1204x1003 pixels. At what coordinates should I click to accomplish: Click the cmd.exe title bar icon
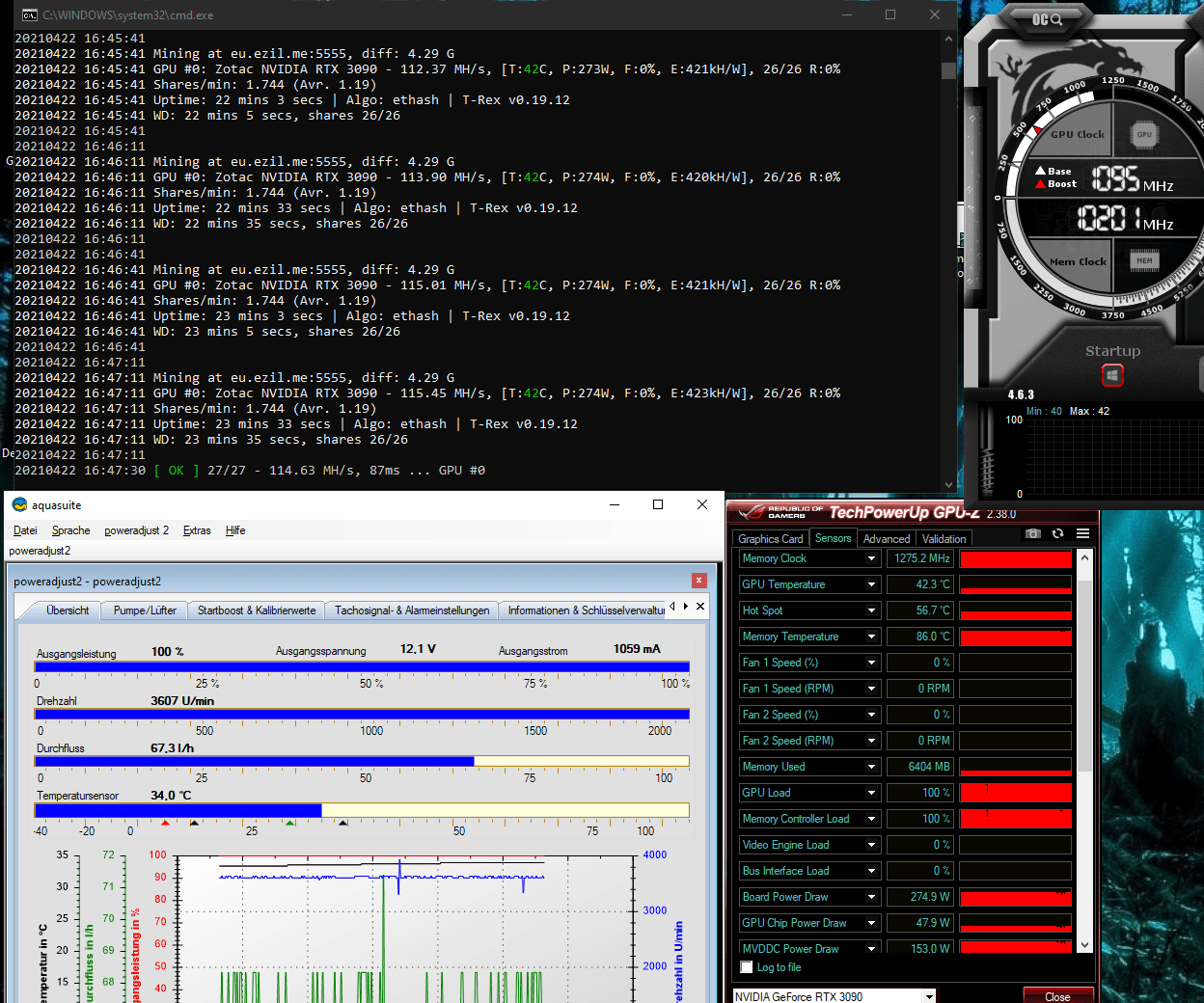[x=29, y=14]
